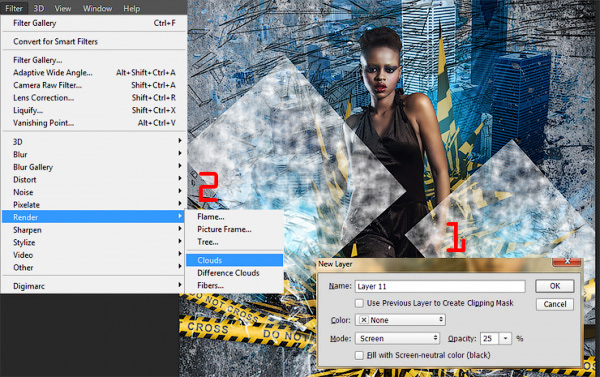The height and width of the screenshot is (377, 600).
Task: Select Convert for Smart Filters
Action: point(94,41)
